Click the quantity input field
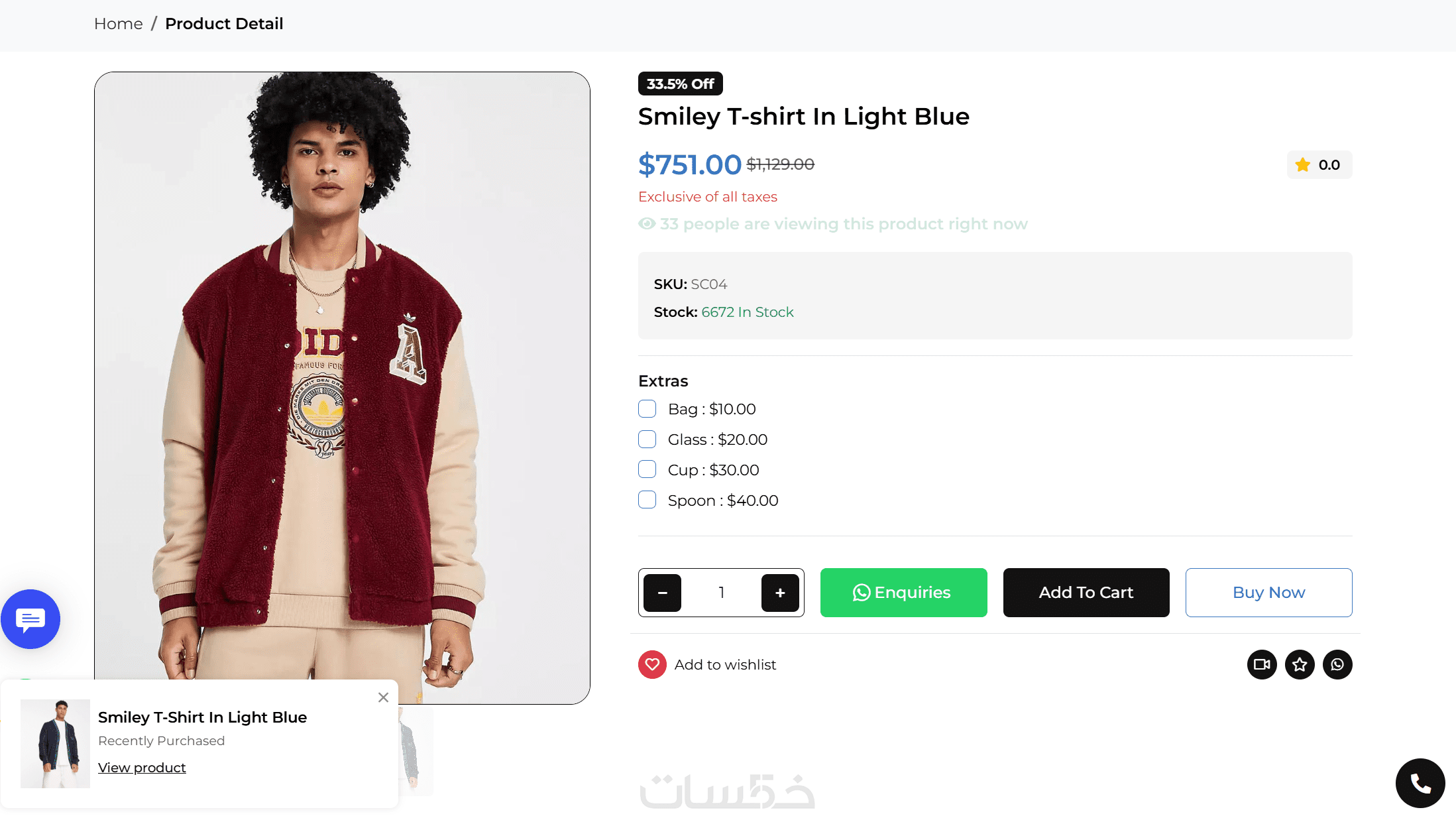Screen dimensions: 1456x826 coord(721,593)
